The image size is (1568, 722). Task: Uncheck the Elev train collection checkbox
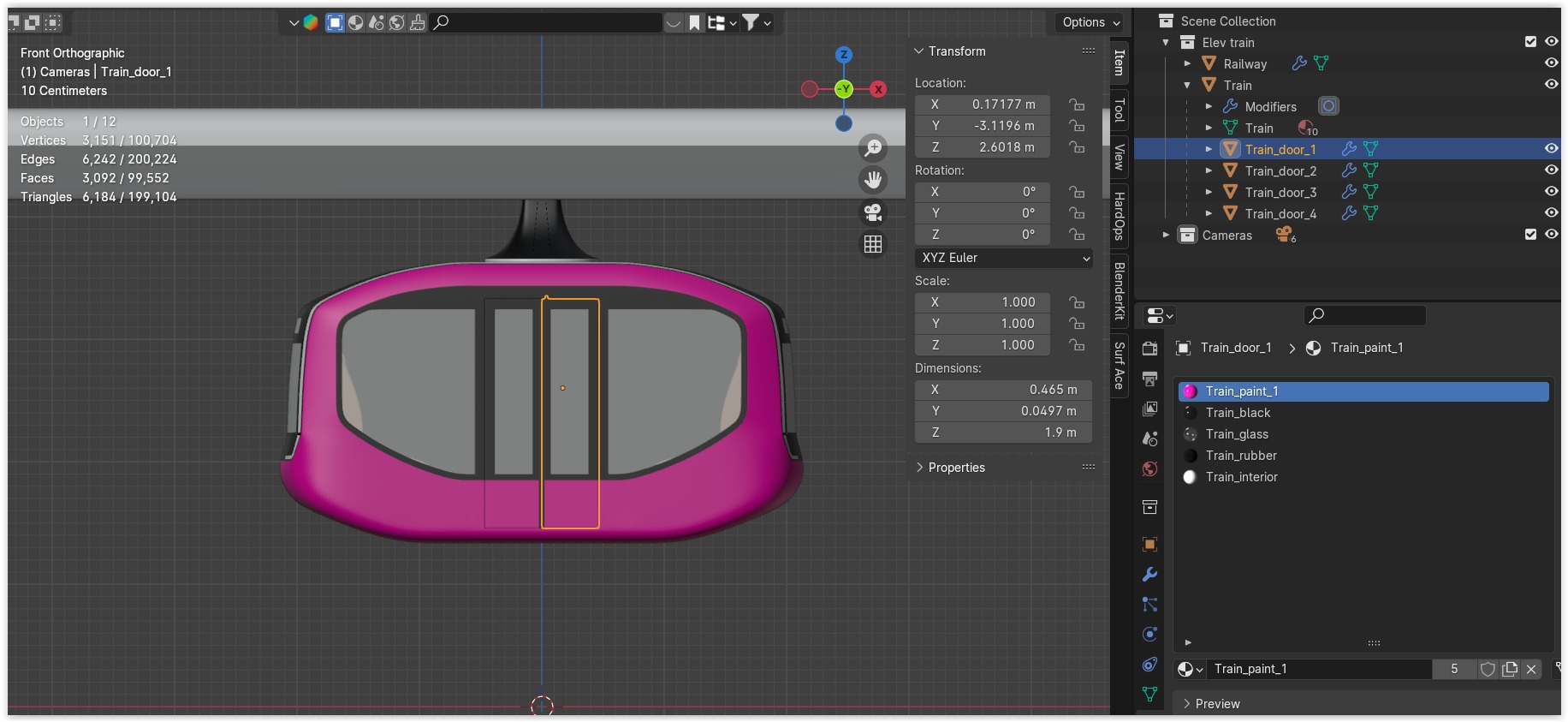(1530, 42)
